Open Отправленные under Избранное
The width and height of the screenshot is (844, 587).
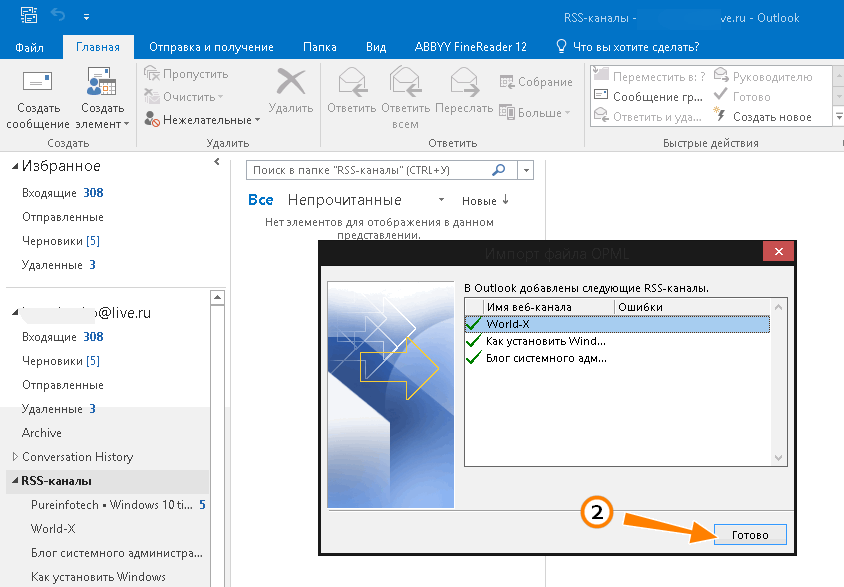click(62, 217)
